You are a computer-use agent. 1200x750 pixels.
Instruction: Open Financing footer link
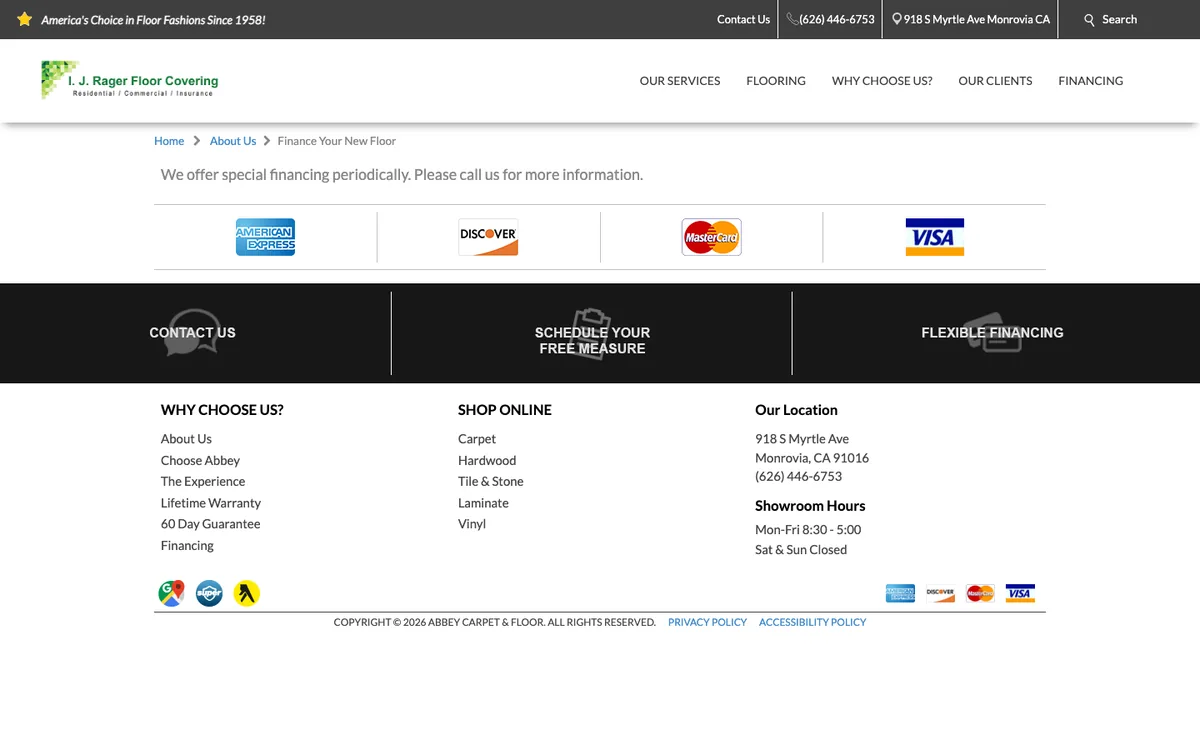(187, 546)
